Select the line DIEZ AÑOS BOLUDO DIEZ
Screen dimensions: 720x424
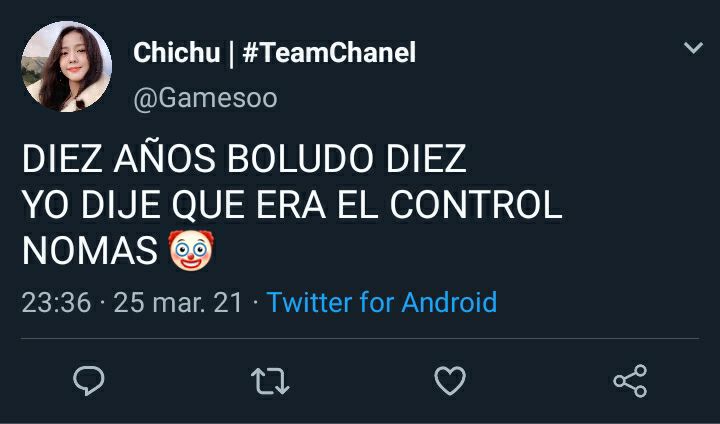(244, 159)
